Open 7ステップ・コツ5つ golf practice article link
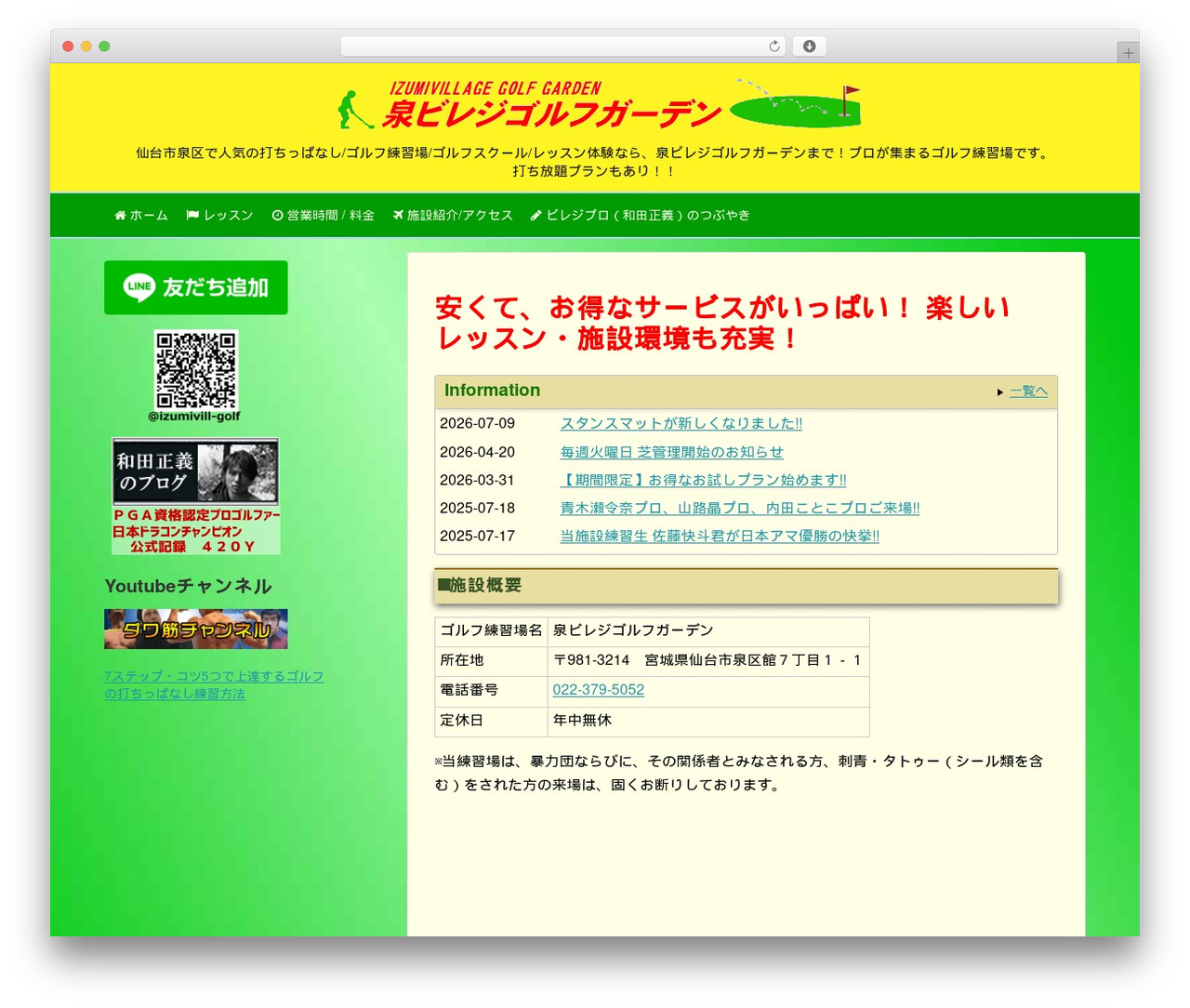Screen dimensions: 1190x1008 [214, 685]
